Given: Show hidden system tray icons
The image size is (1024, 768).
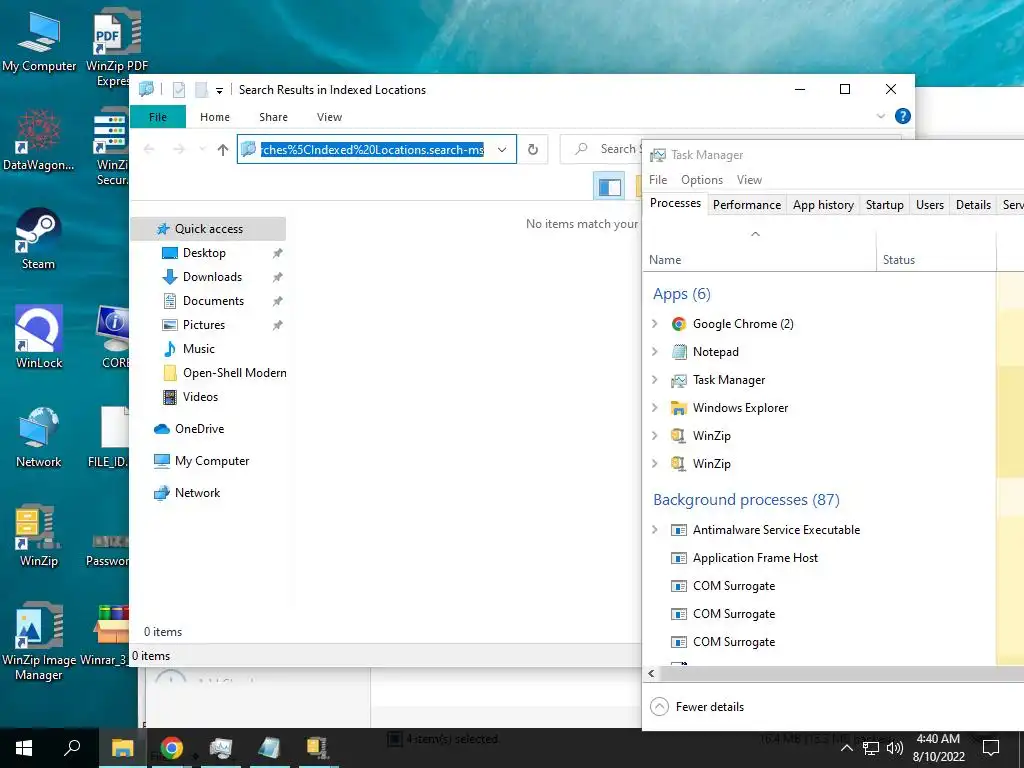Looking at the screenshot, I should tap(846, 748).
